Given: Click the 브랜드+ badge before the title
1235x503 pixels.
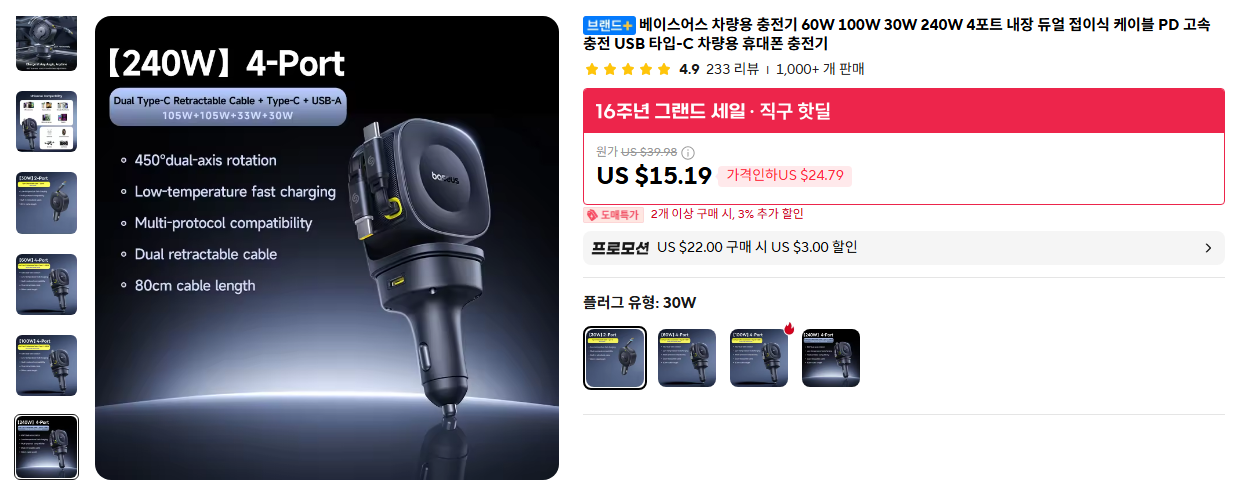Looking at the screenshot, I should point(610,25).
